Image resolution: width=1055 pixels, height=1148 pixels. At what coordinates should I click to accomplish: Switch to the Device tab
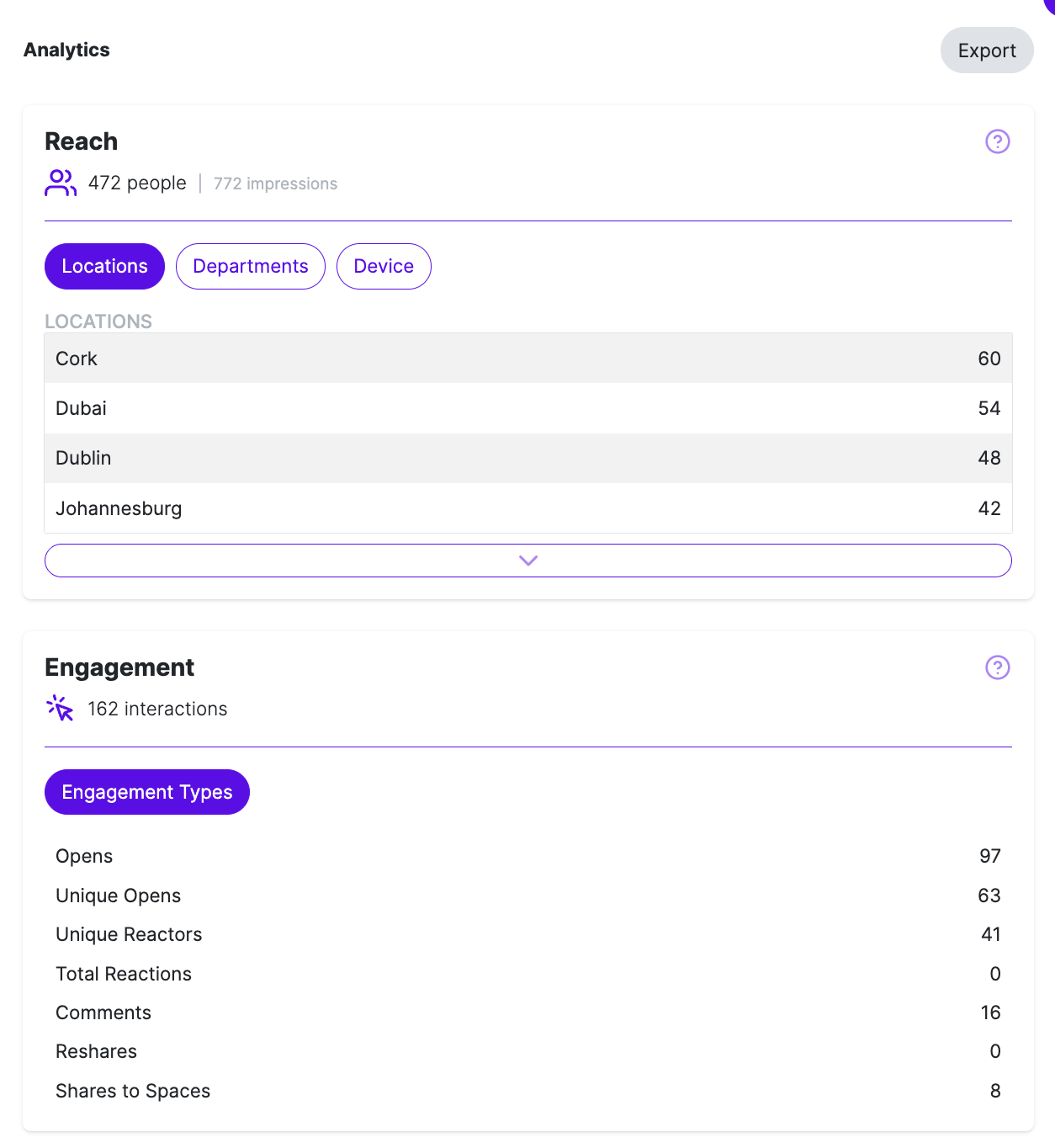tap(384, 266)
